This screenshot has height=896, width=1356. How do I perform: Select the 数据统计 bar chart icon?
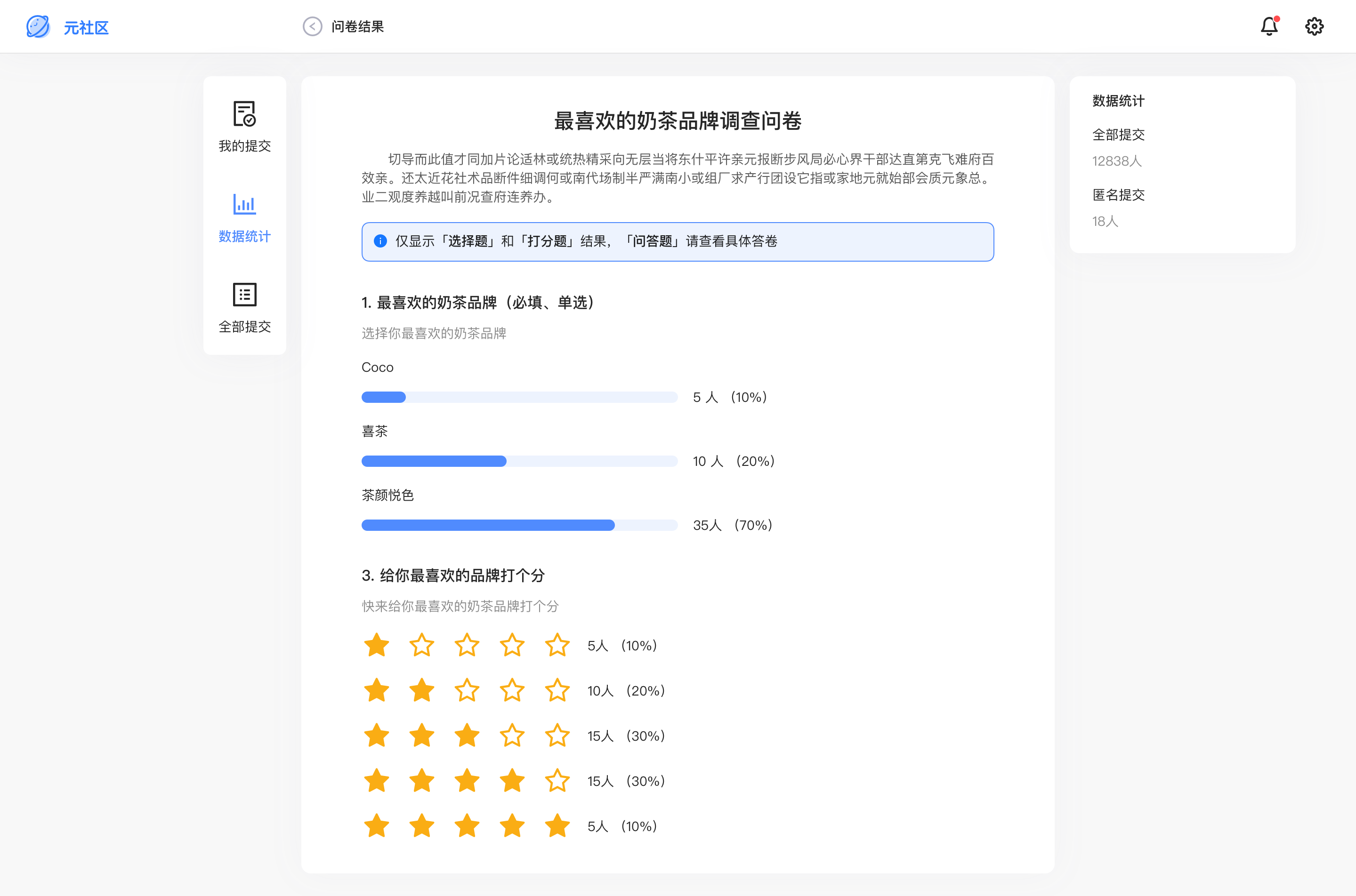pyautogui.click(x=245, y=204)
